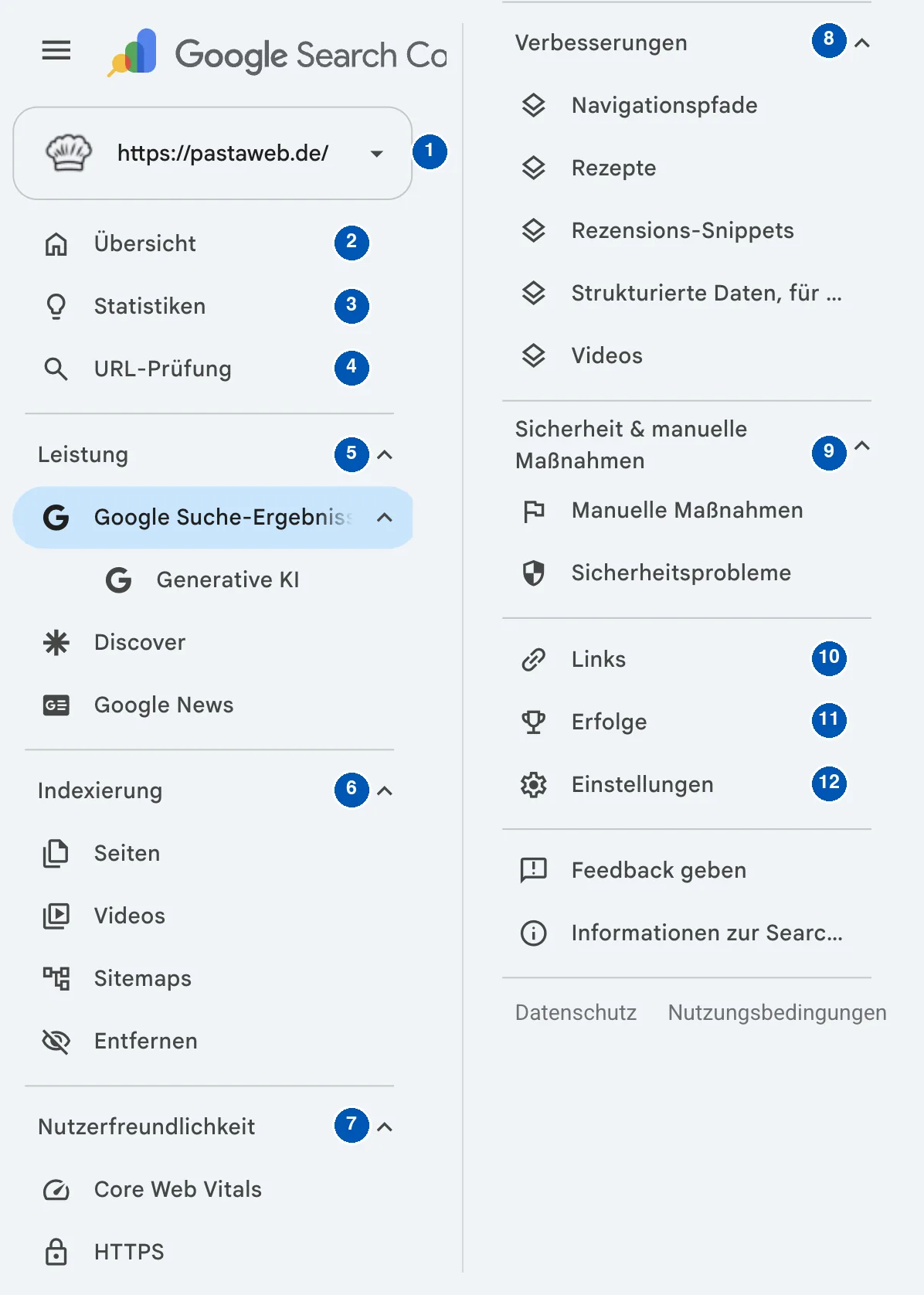The width and height of the screenshot is (924, 1295).
Task: Collapse the Nutzerfreundlichkeit section
Action: click(385, 1127)
